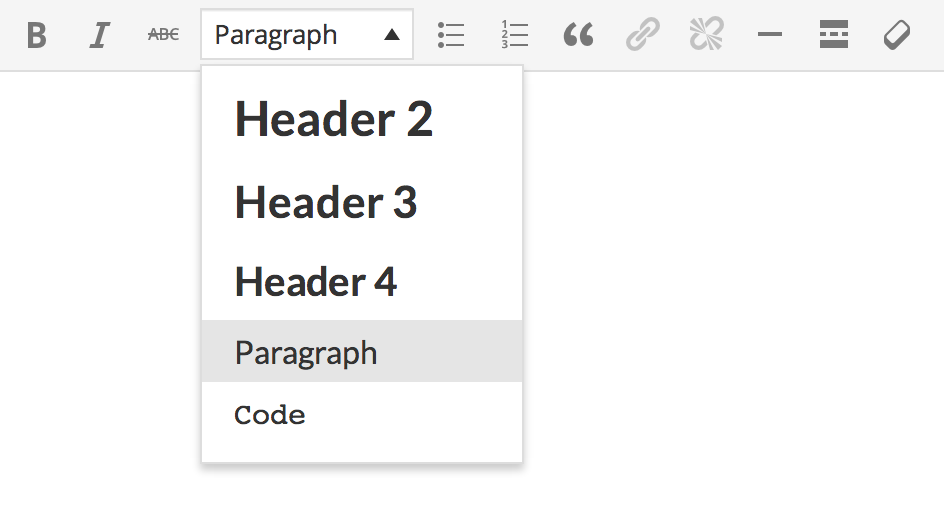The width and height of the screenshot is (944, 514).
Task: Clear formatting with the eraser icon
Action: click(x=897, y=36)
